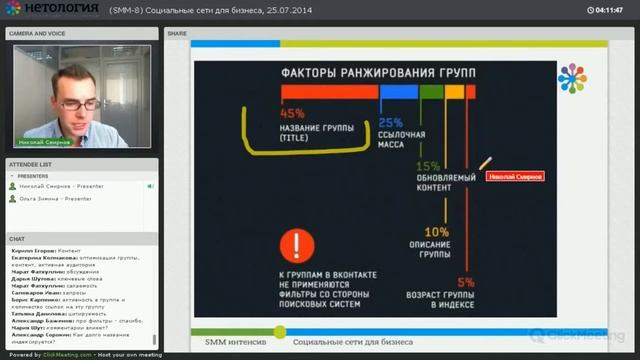Click the Chat panel header
Screen dimensions: 640x360
tap(82, 239)
